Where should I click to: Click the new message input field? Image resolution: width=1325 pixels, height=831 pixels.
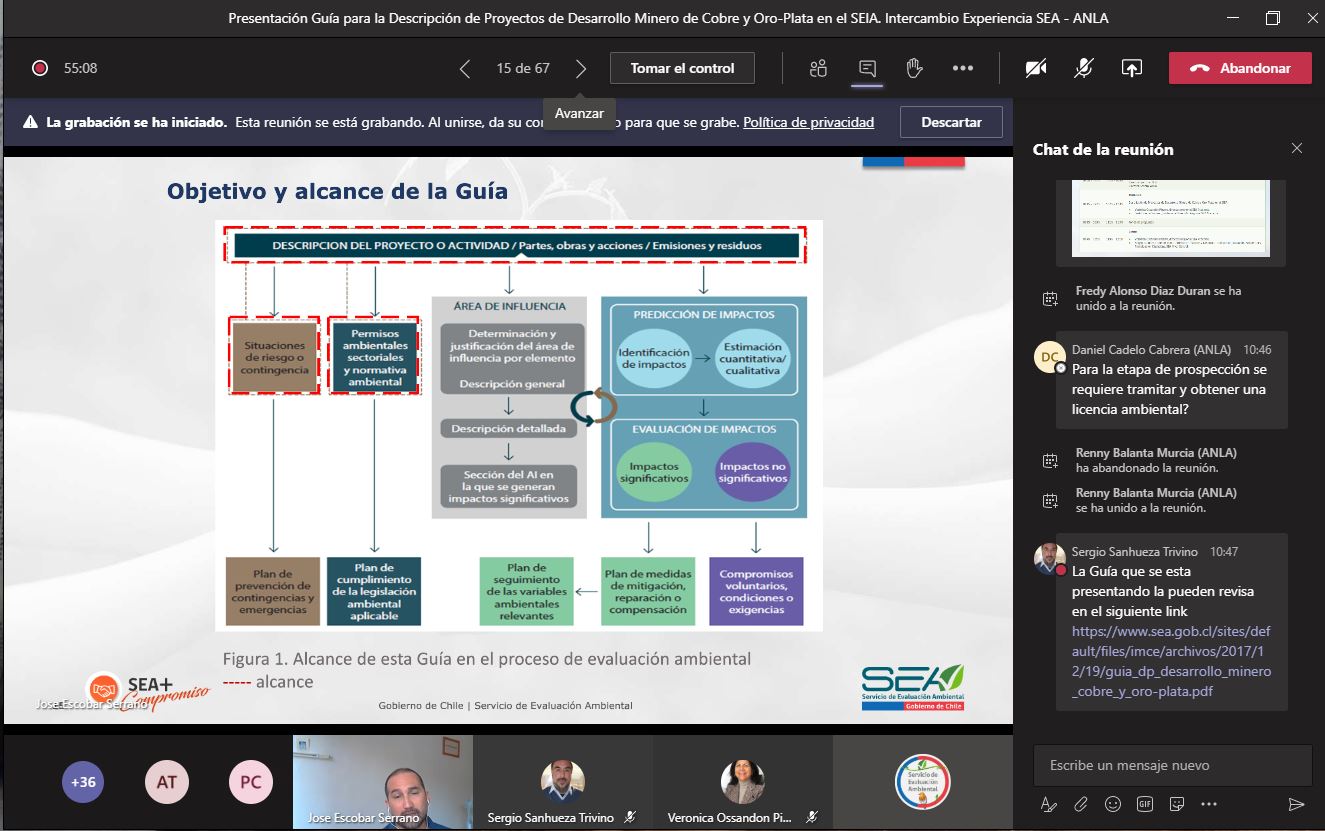(x=1172, y=765)
